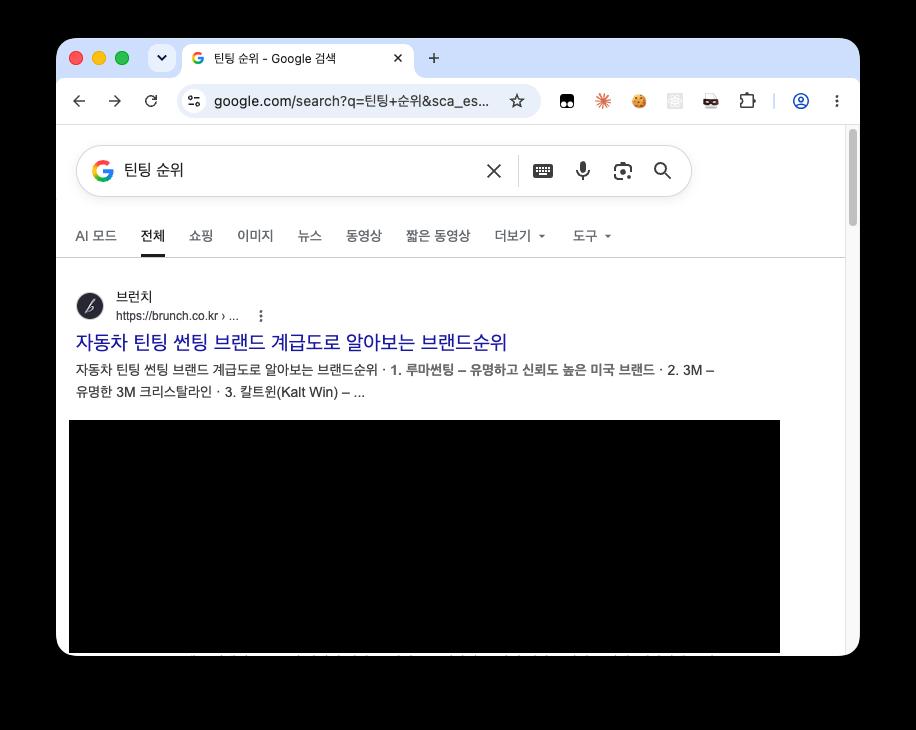
Task: Open the orange starburst extension
Action: [603, 101]
